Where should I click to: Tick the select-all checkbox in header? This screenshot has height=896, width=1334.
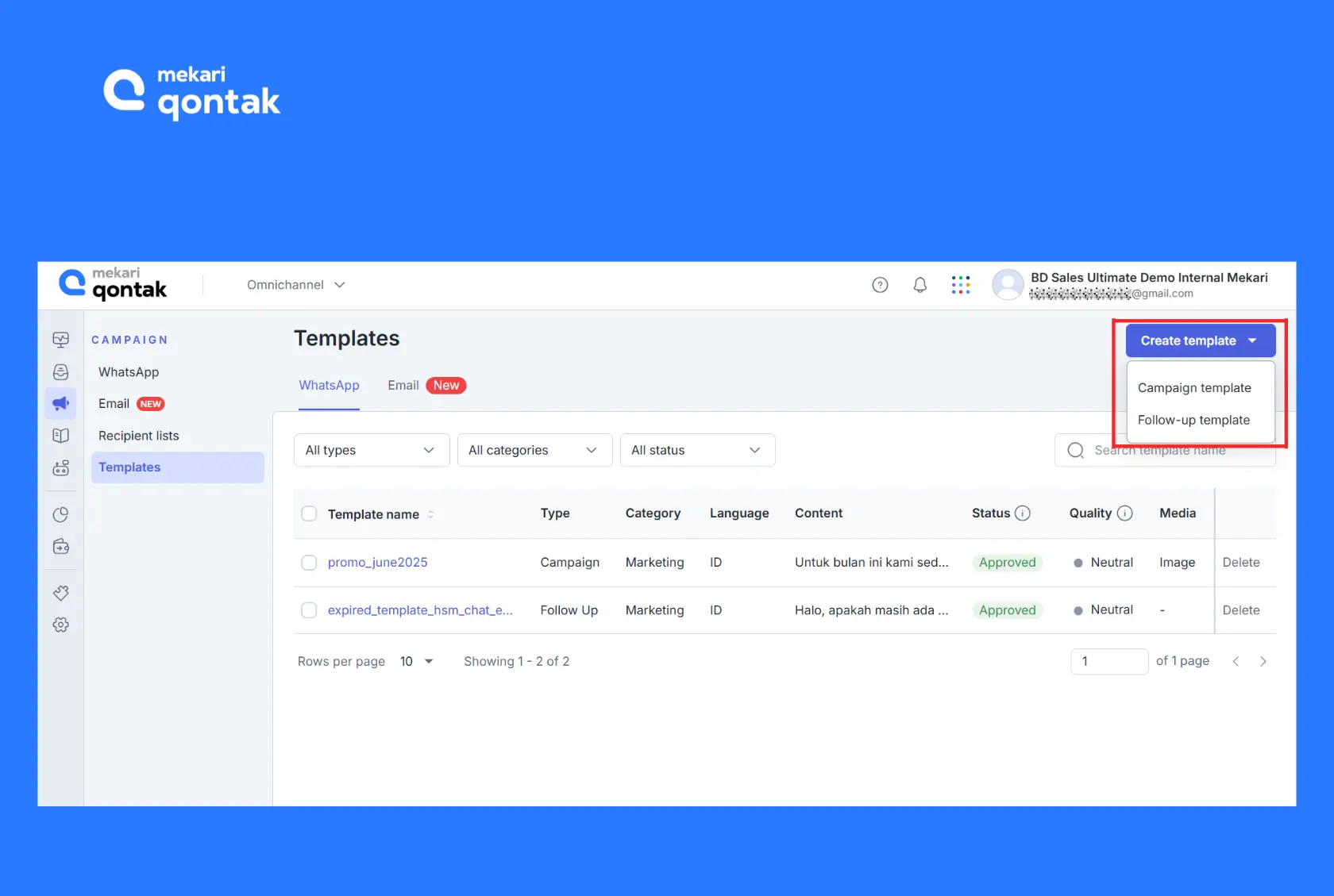tap(309, 514)
